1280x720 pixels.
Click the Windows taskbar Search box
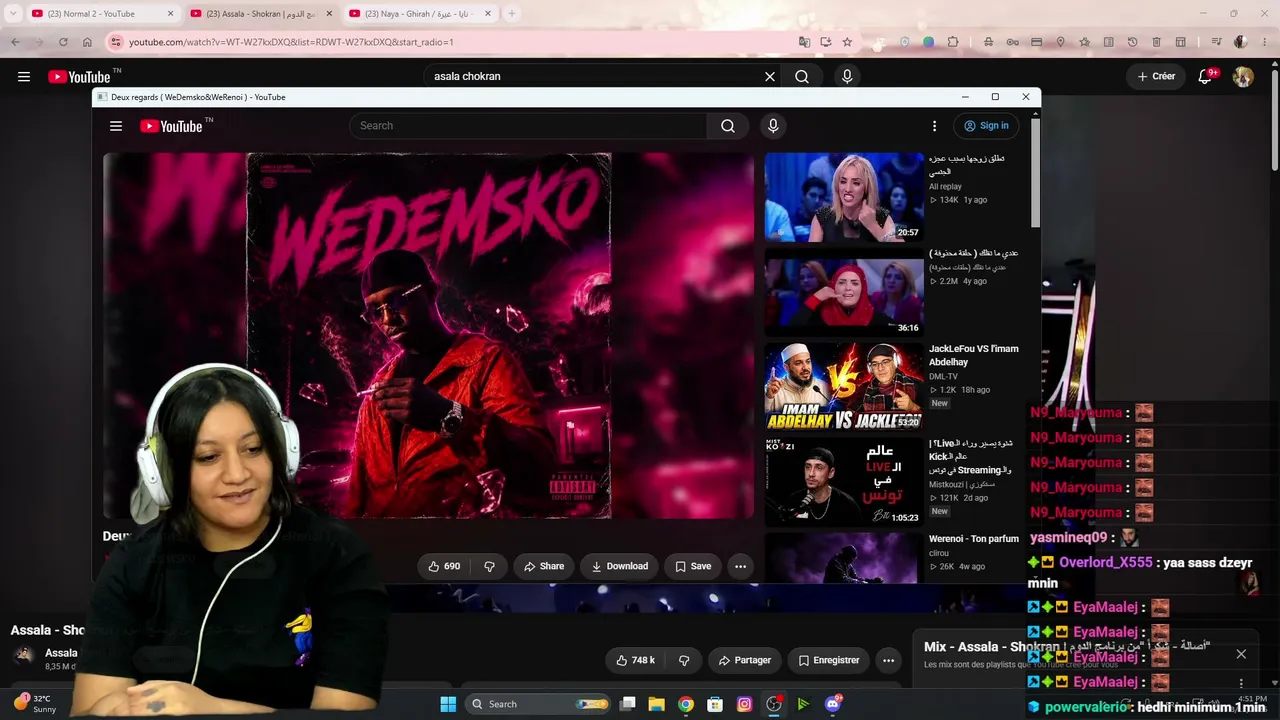coord(540,704)
